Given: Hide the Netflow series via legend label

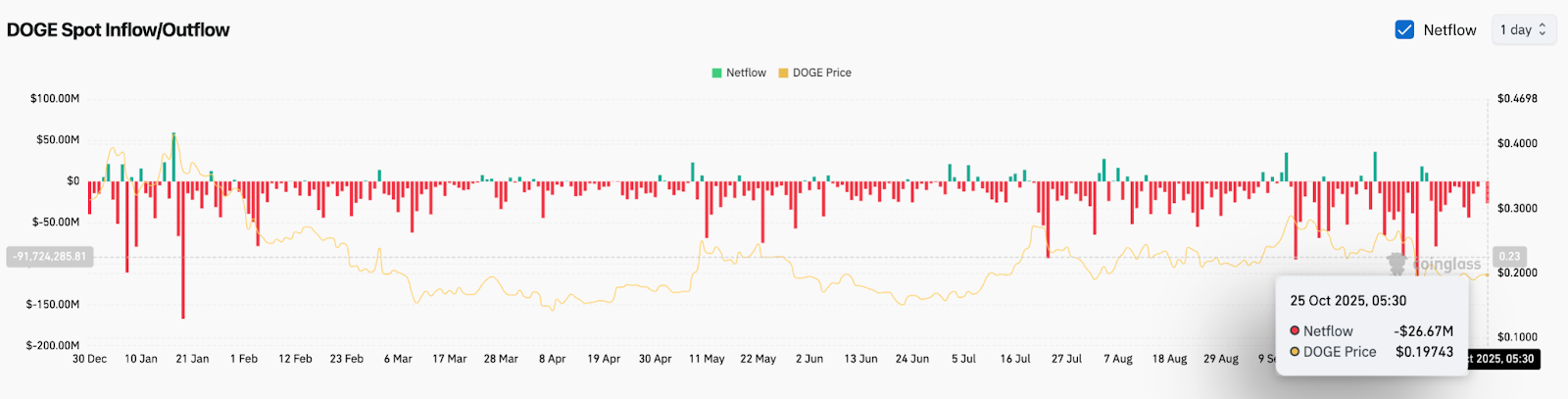Looking at the screenshot, I should coord(746,73).
